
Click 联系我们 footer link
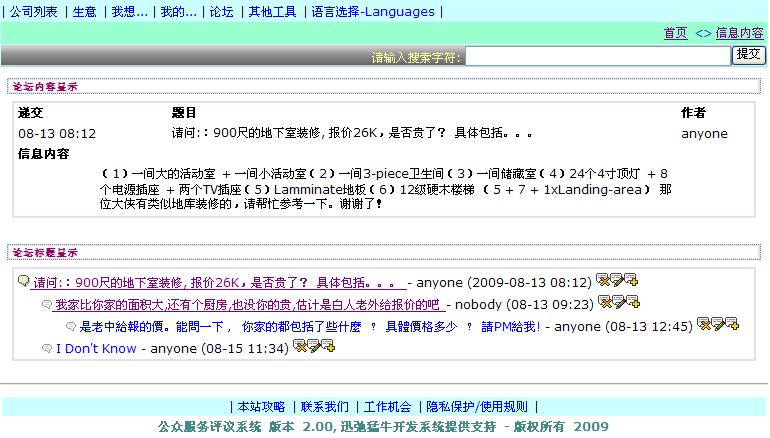[325, 407]
